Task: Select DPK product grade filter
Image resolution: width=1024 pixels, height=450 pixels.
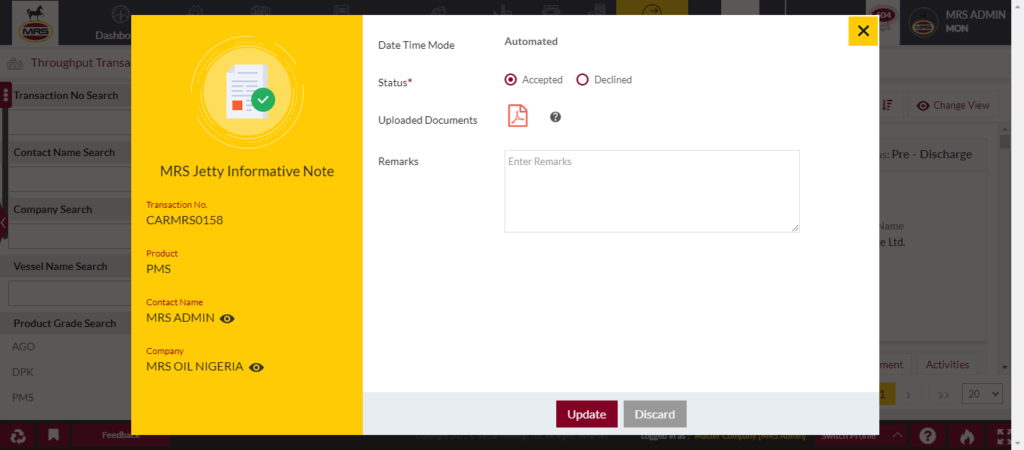Action: pyautogui.click(x=23, y=372)
